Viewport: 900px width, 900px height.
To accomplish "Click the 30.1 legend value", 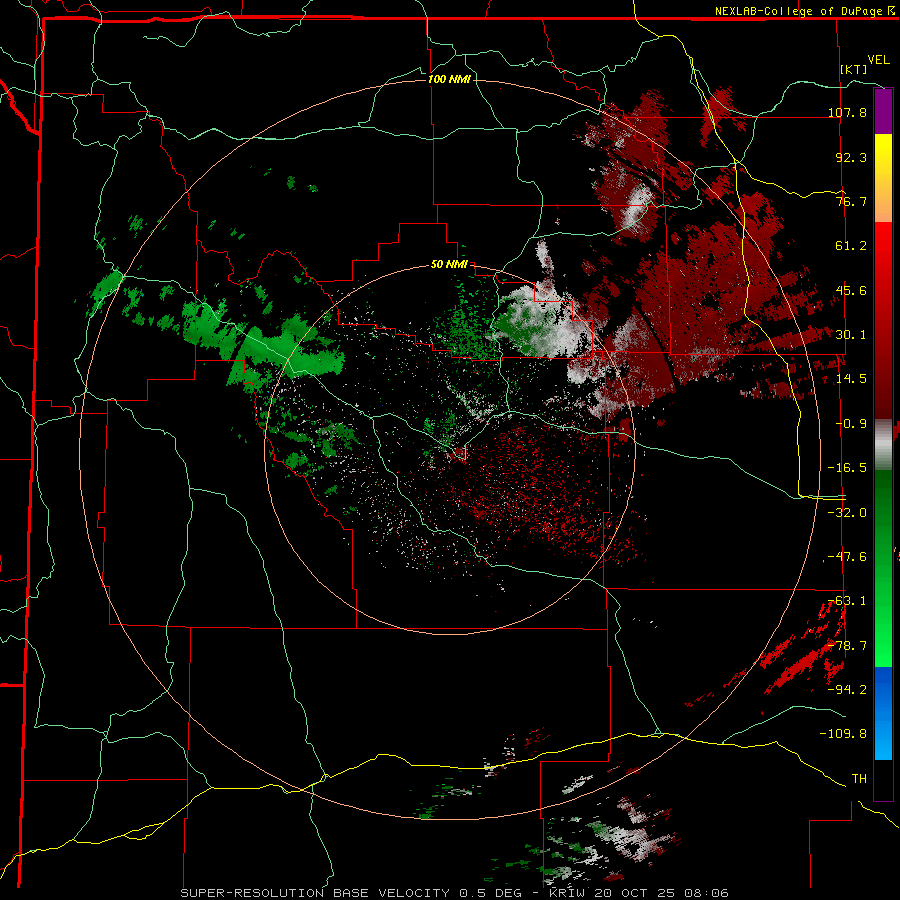I will [x=851, y=335].
